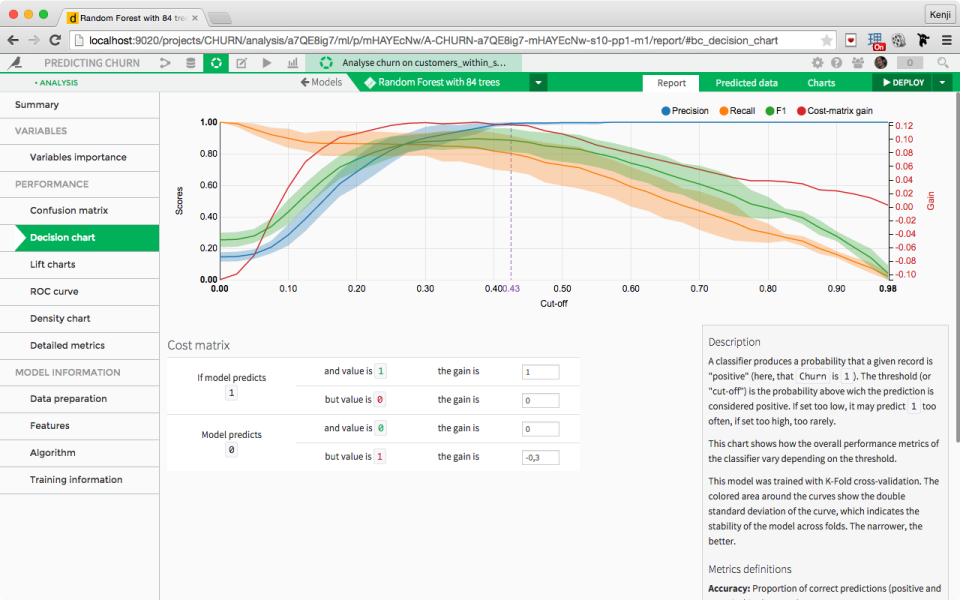Expand the DEPLOY dropdown arrow
Image resolution: width=960 pixels, height=600 pixels.
941,82
